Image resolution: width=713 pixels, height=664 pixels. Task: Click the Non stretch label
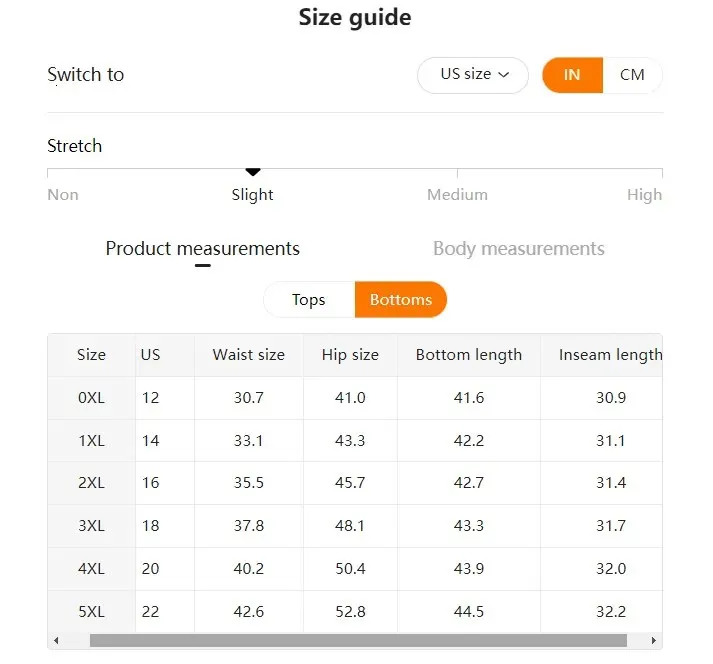click(x=63, y=195)
